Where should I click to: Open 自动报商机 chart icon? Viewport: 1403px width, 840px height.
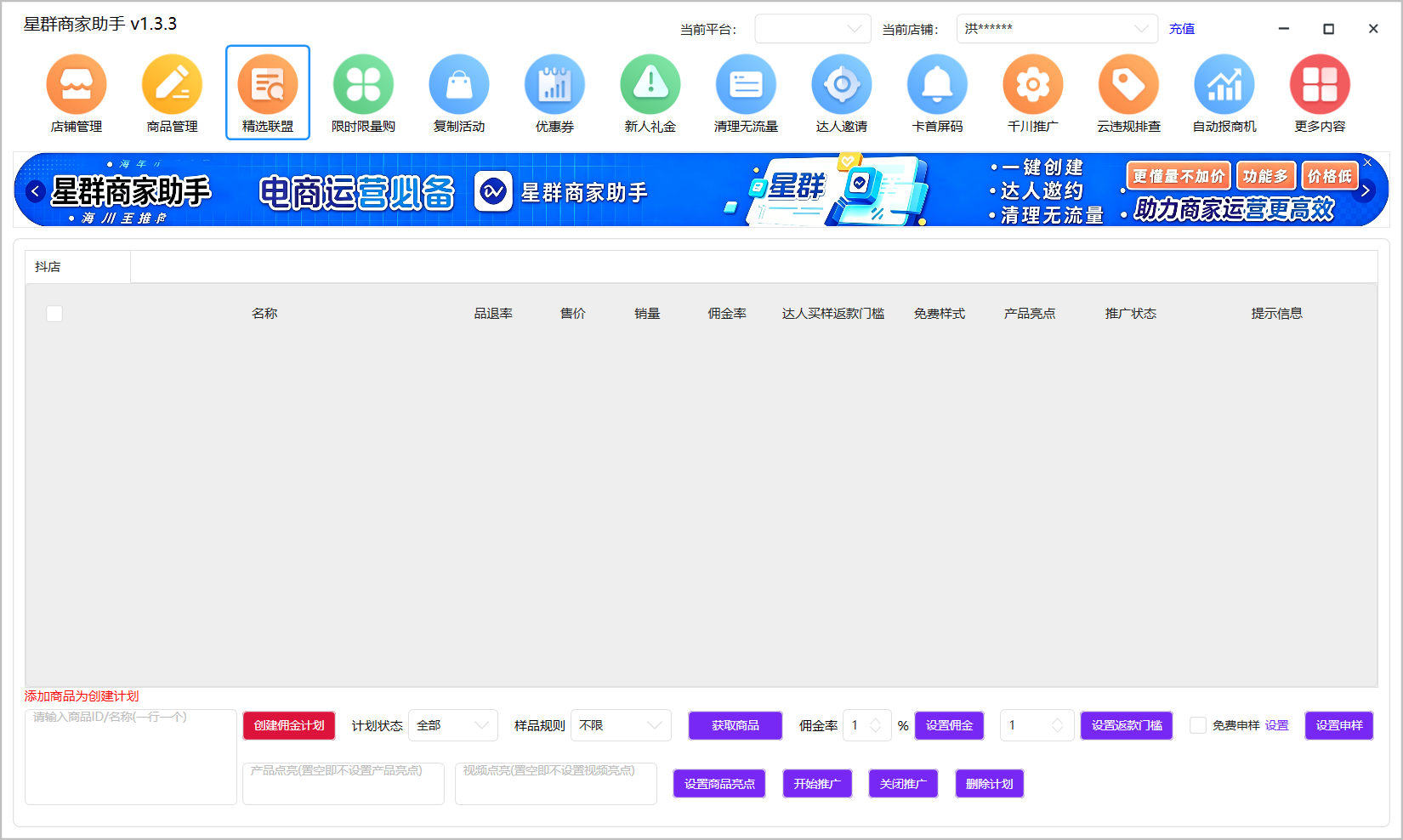1224,84
